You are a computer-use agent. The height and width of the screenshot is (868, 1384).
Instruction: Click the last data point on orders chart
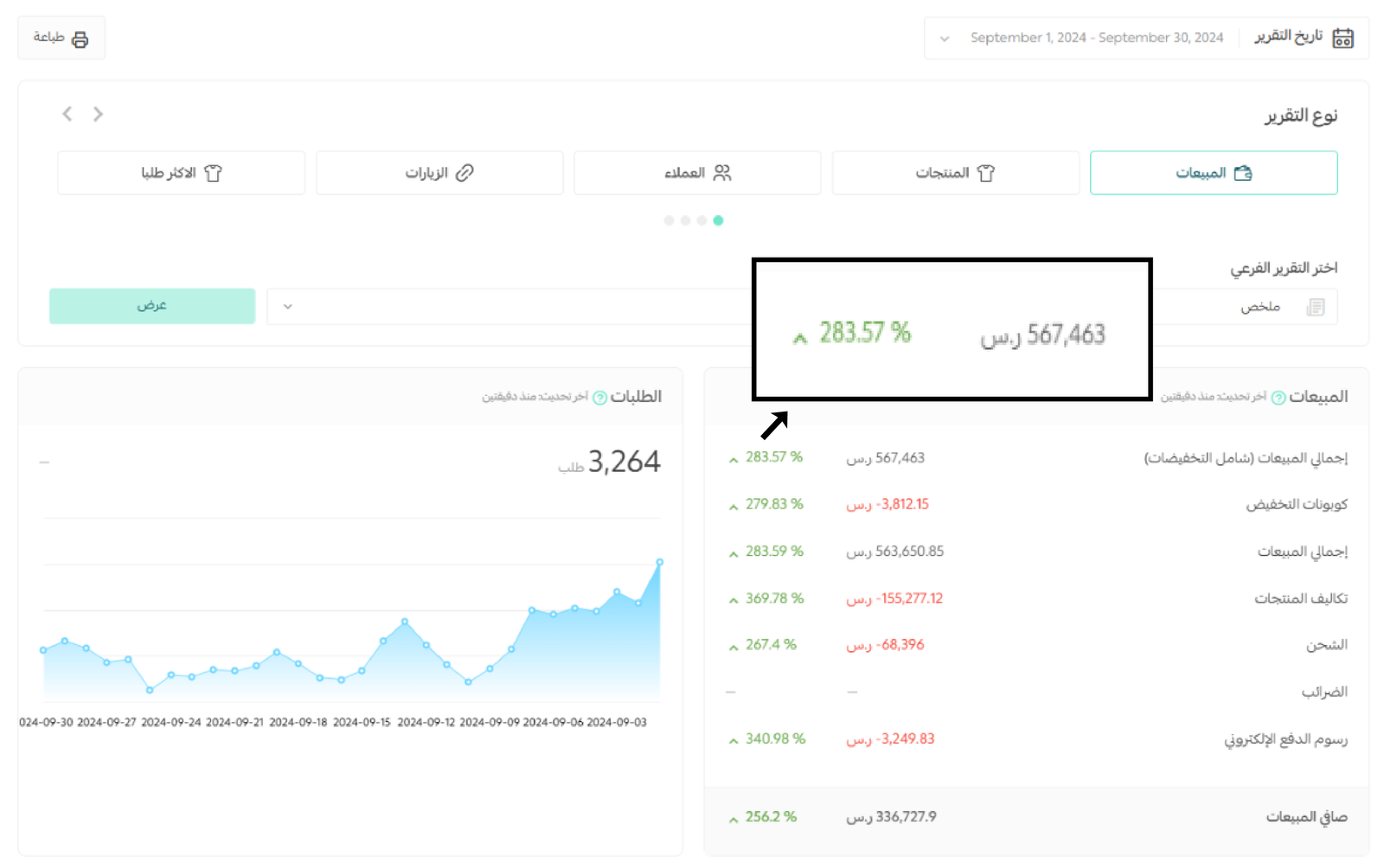click(x=660, y=562)
